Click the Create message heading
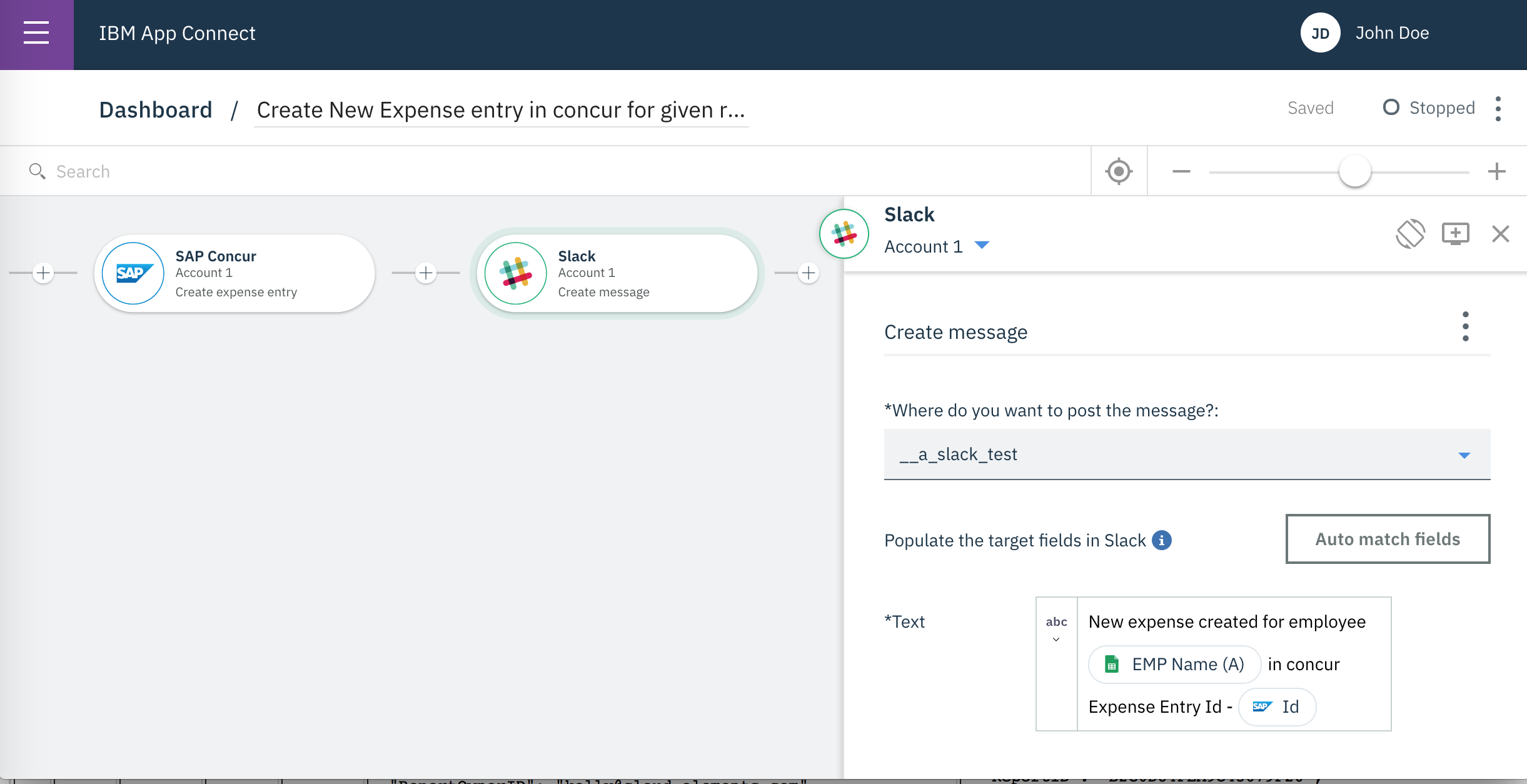 click(x=955, y=332)
